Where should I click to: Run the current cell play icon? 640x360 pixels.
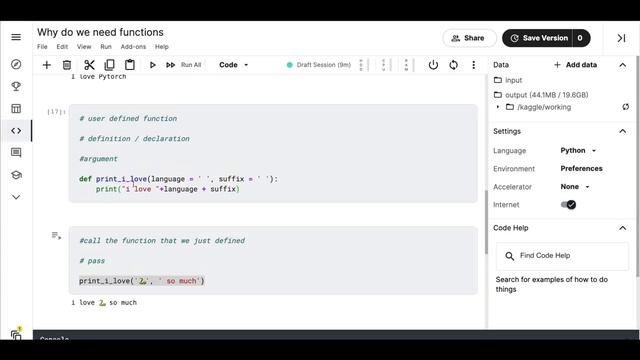152,65
